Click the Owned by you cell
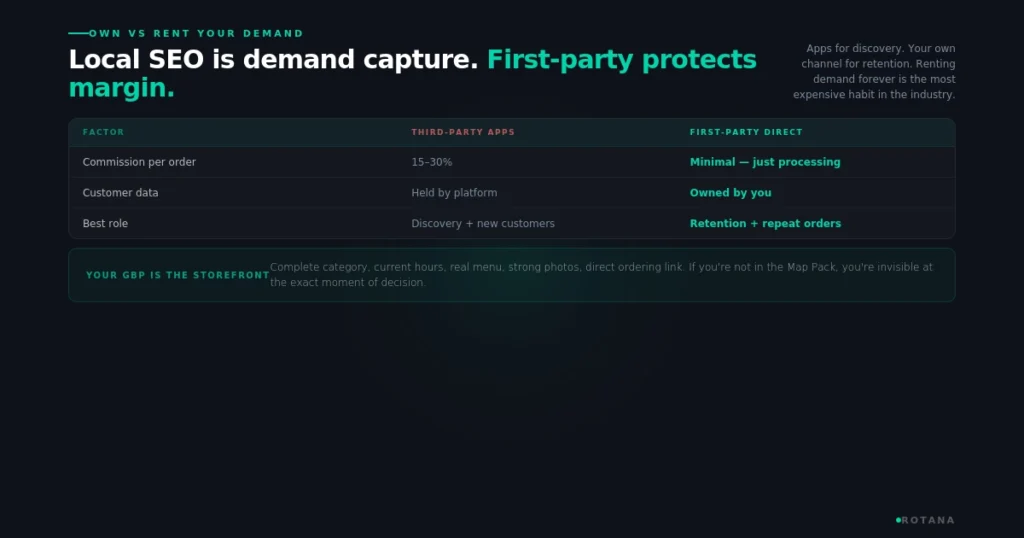1024x538 pixels. coord(730,193)
